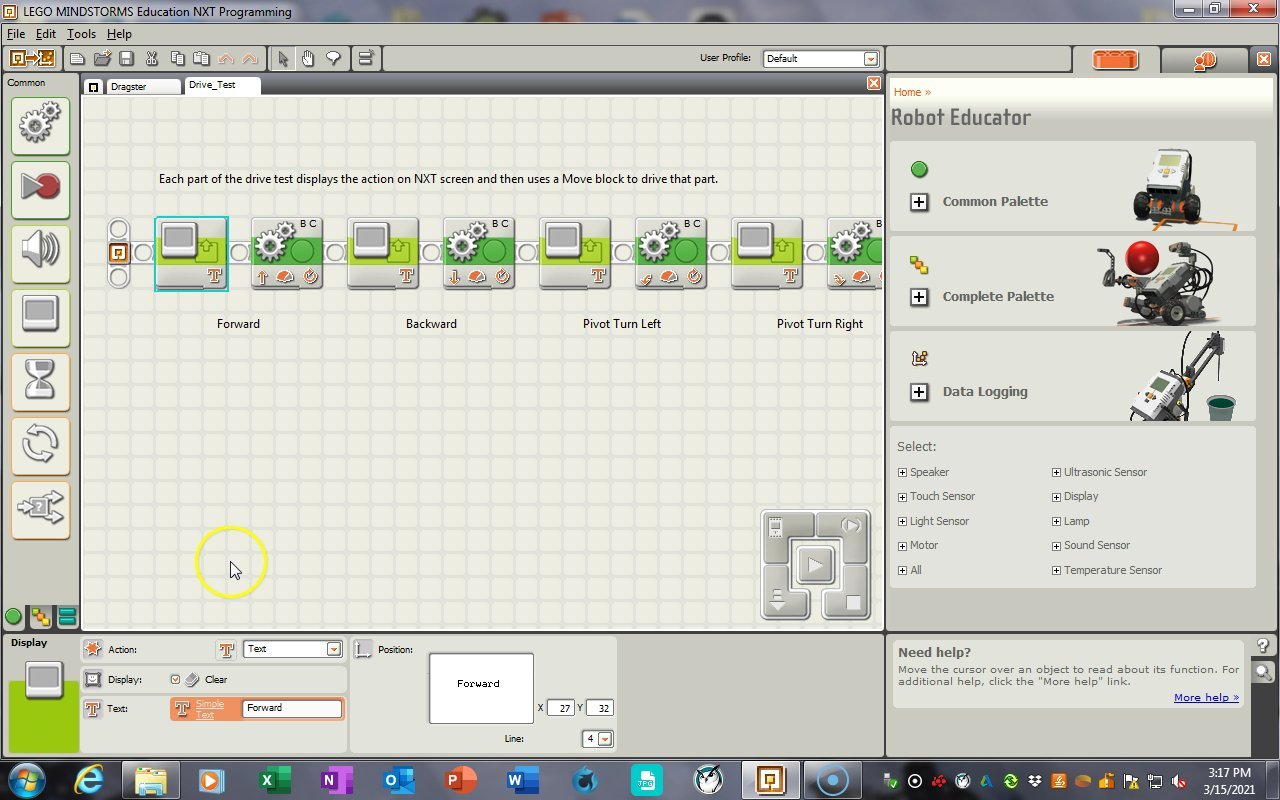Image resolution: width=1280 pixels, height=800 pixels.
Task: Switch to the Complete palette toggle
Action: [42, 617]
